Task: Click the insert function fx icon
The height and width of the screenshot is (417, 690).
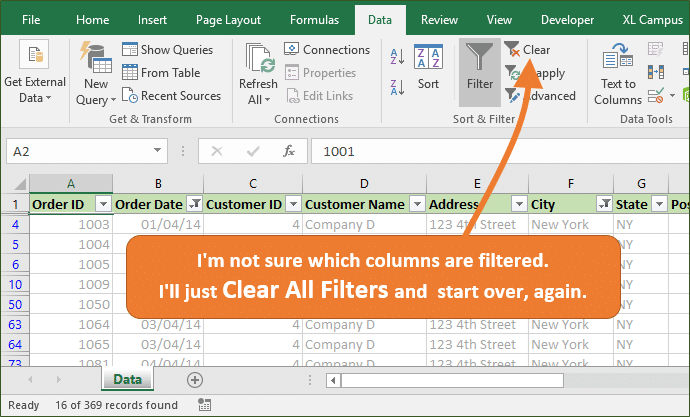Action: pyautogui.click(x=289, y=151)
